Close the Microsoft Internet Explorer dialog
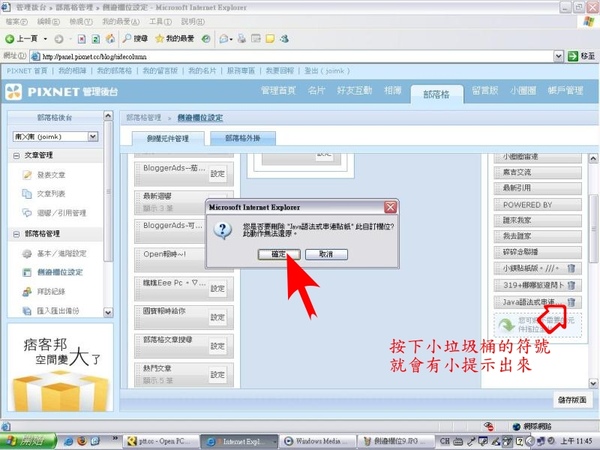The image size is (600, 450). coord(390,207)
